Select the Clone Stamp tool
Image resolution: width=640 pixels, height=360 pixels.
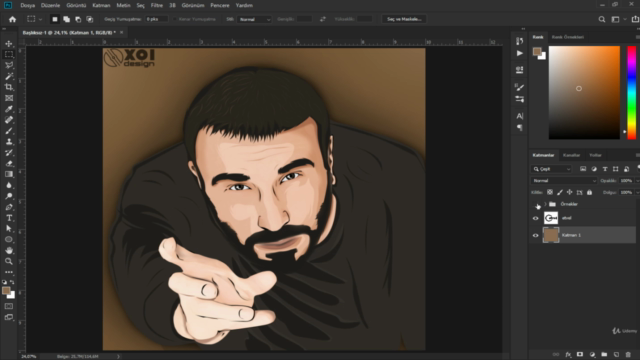[x=9, y=142]
